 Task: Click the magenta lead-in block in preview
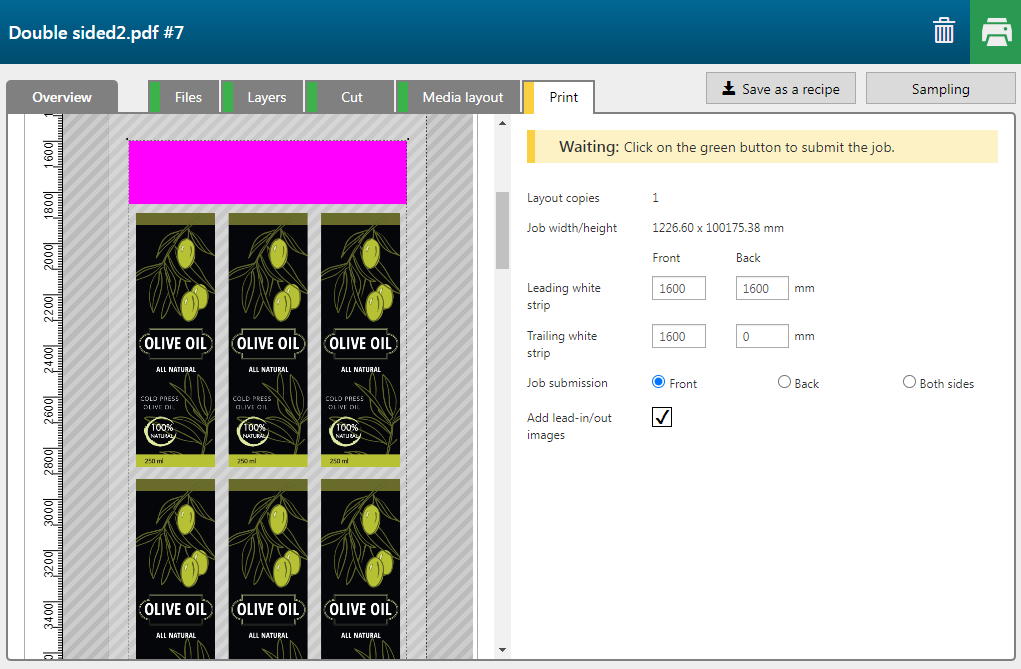(267, 172)
